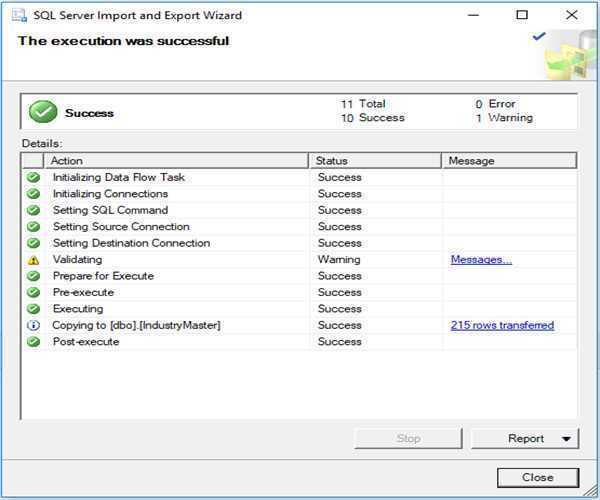Viewport: 600px width, 500px height.
Task: Click the Message column header
Action: [x=508, y=160]
